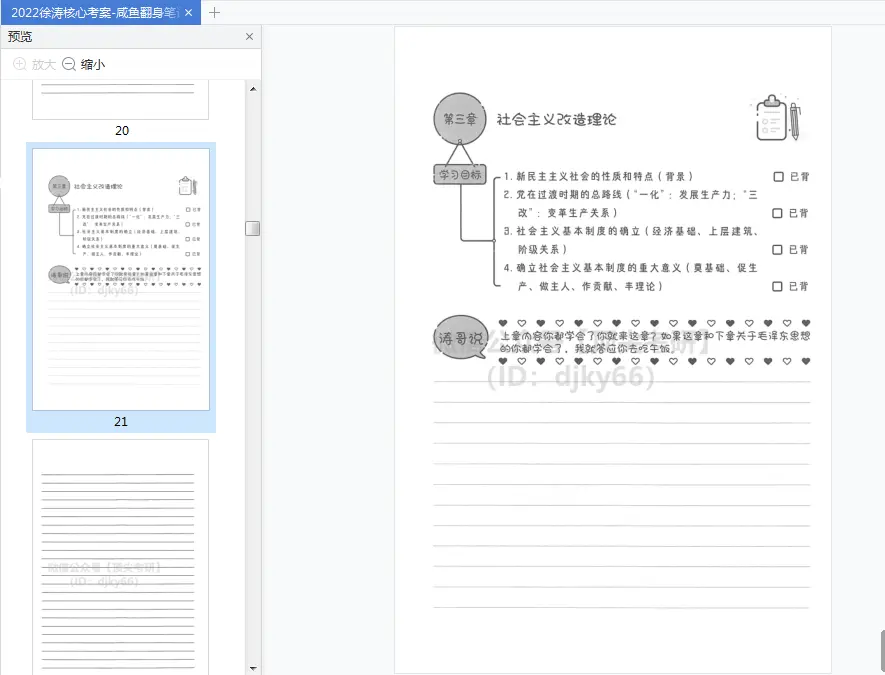Screen dimensions: 885x675
Task: Click the 涛哥说 speech bubble
Action: [461, 338]
